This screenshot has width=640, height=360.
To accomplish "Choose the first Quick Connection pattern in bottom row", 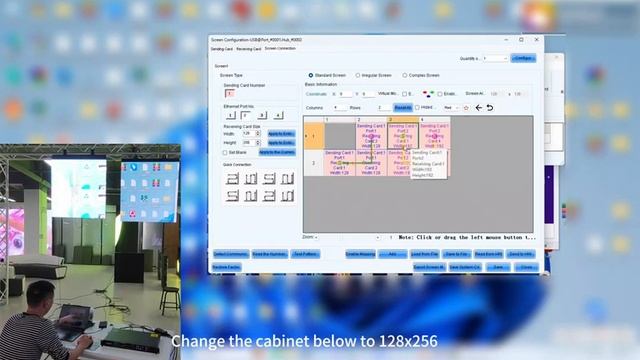I will click(x=232, y=196).
